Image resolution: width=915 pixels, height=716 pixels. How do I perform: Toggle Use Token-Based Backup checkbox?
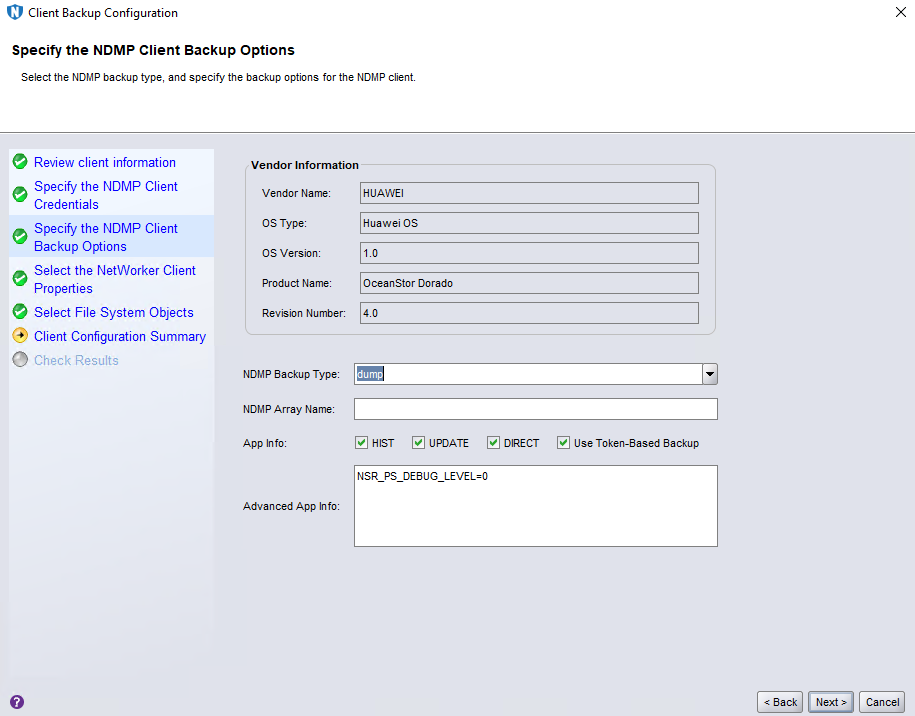point(563,443)
